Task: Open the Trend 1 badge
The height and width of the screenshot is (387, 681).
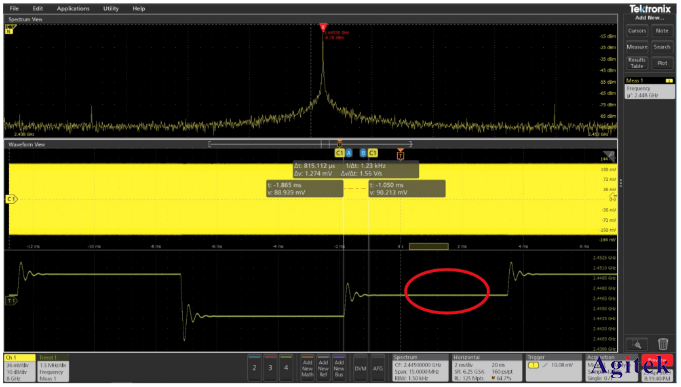Action: pos(53,368)
